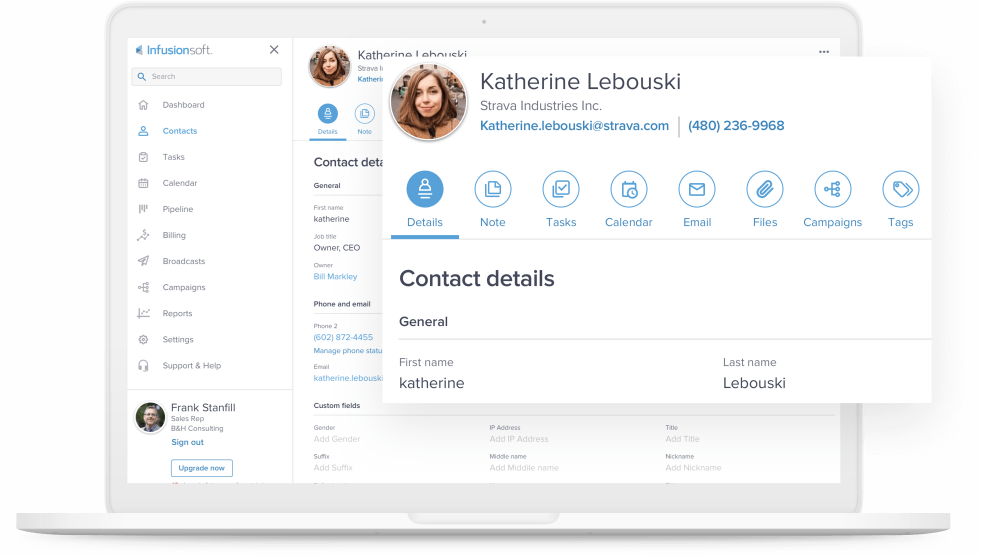Open Pipeline in the sidebar menu

(x=178, y=209)
